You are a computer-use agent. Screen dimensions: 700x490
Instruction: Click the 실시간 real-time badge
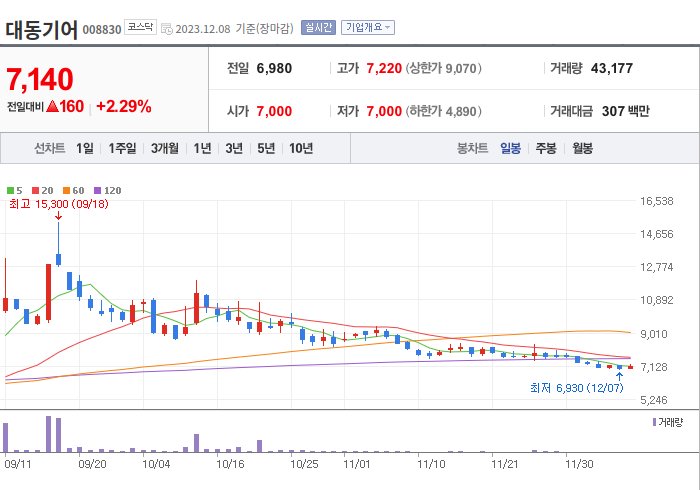(318, 28)
